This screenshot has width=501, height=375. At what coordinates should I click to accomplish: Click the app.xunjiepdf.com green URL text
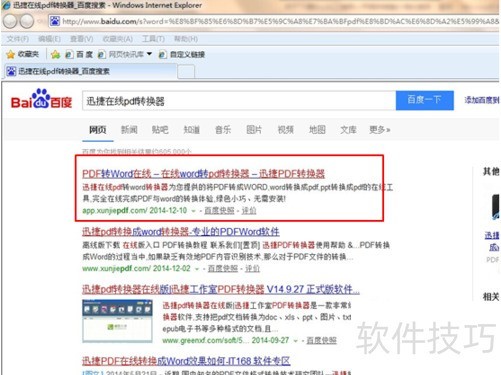point(115,211)
